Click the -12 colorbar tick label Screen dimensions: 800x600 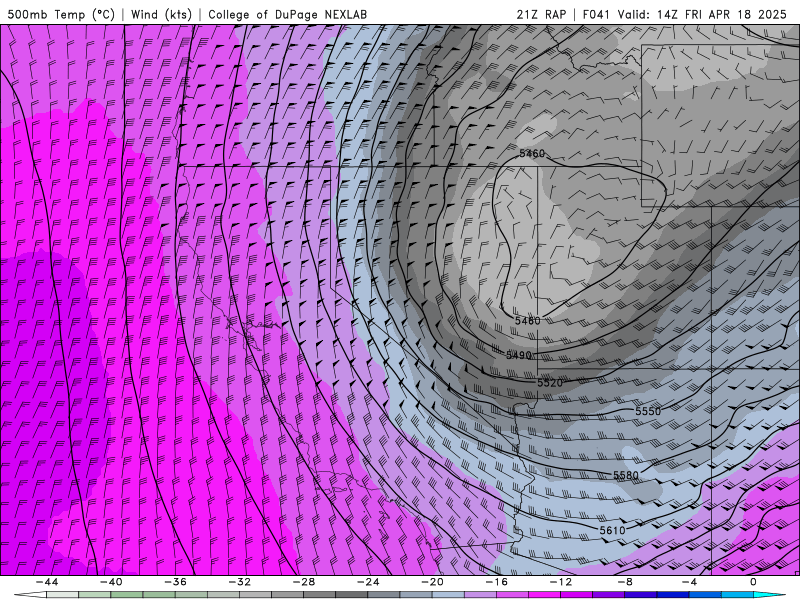pyautogui.click(x=561, y=582)
